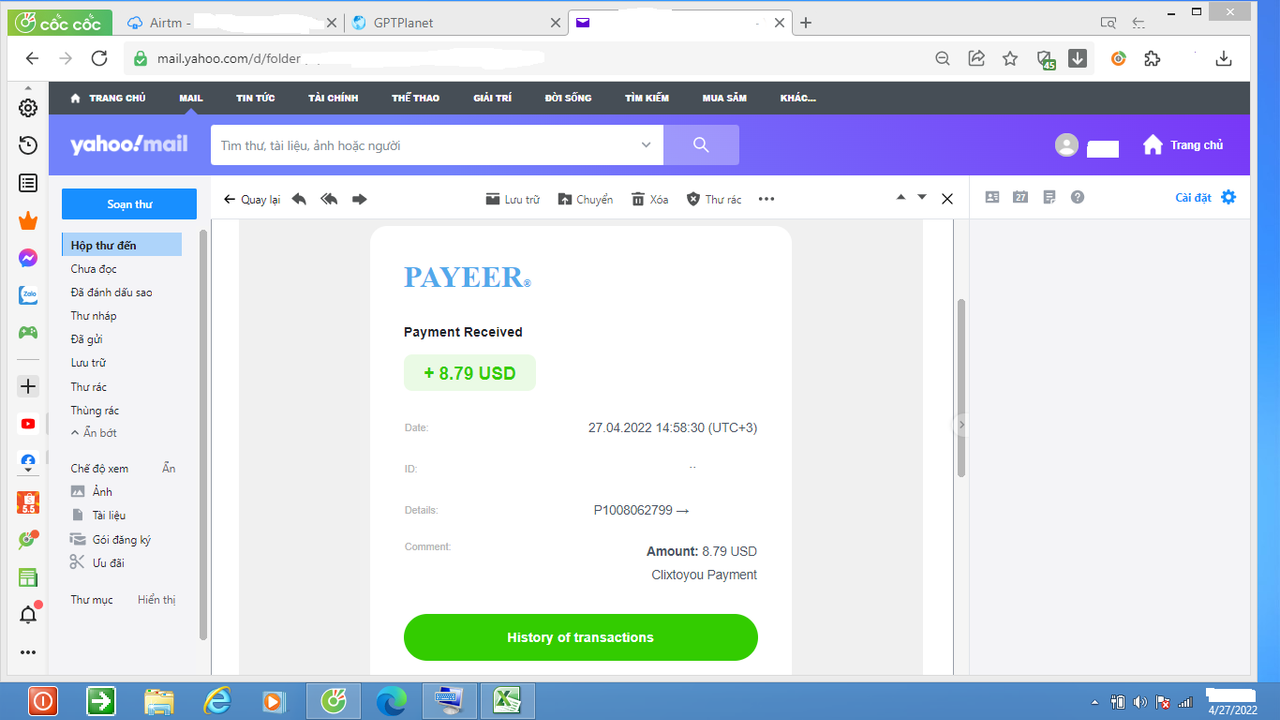Add a new sidebar shortcut with plus
1280x720 pixels.
tap(28, 386)
